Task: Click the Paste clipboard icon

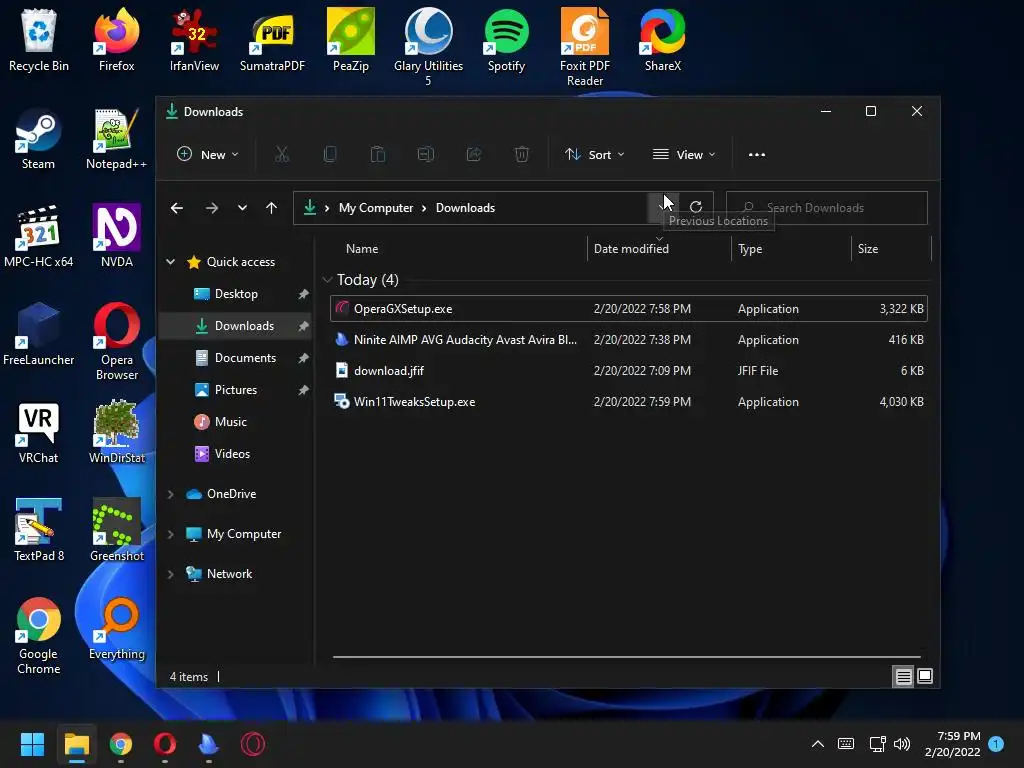Action: click(377, 155)
